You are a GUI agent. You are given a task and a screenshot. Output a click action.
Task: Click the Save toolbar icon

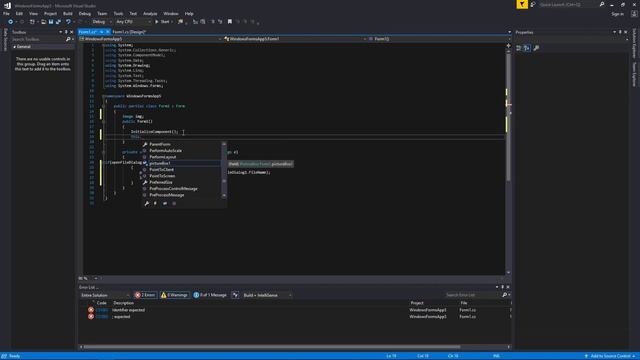pyautogui.click(x=51, y=22)
